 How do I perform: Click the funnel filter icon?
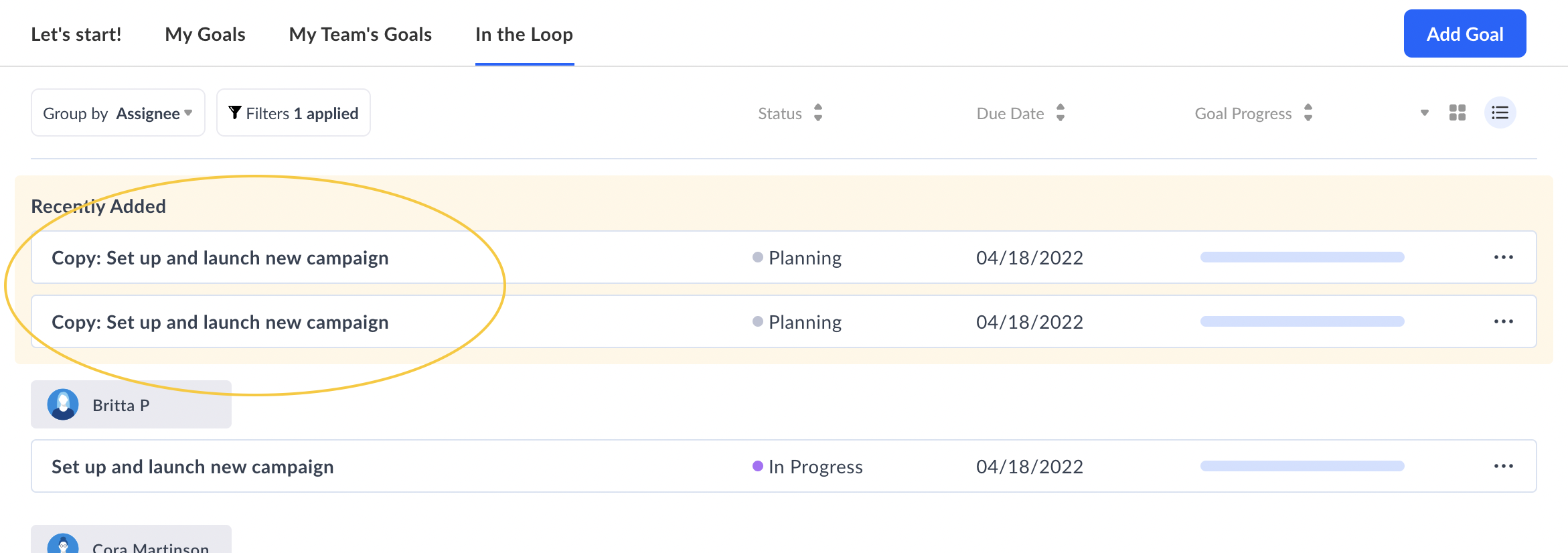coord(234,112)
